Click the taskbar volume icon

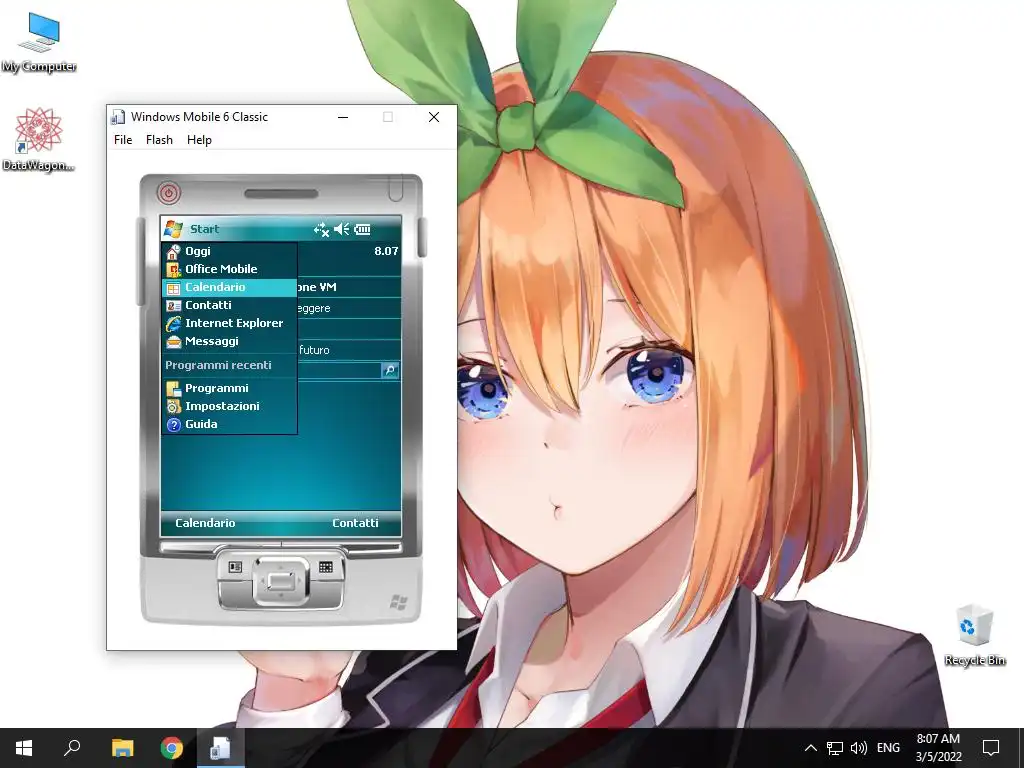point(859,748)
